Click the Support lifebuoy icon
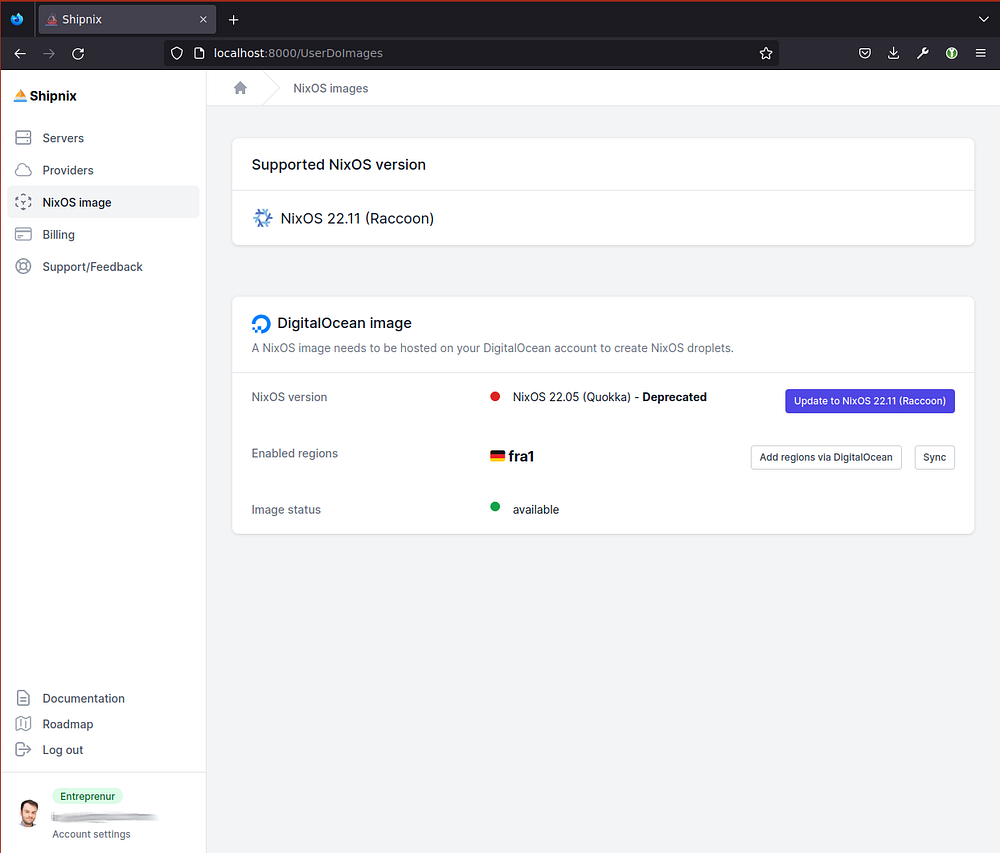 coord(23,266)
